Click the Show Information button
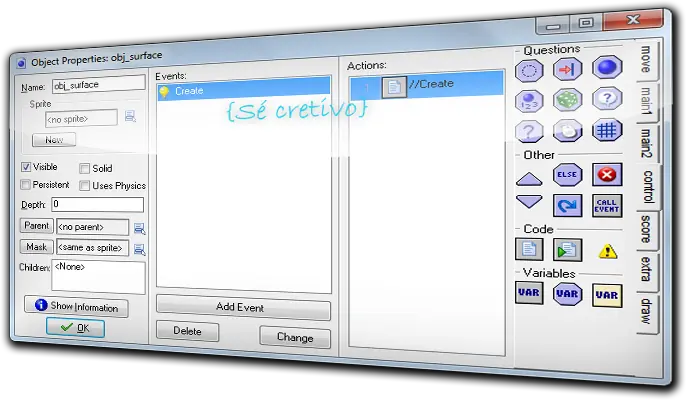 (77, 306)
